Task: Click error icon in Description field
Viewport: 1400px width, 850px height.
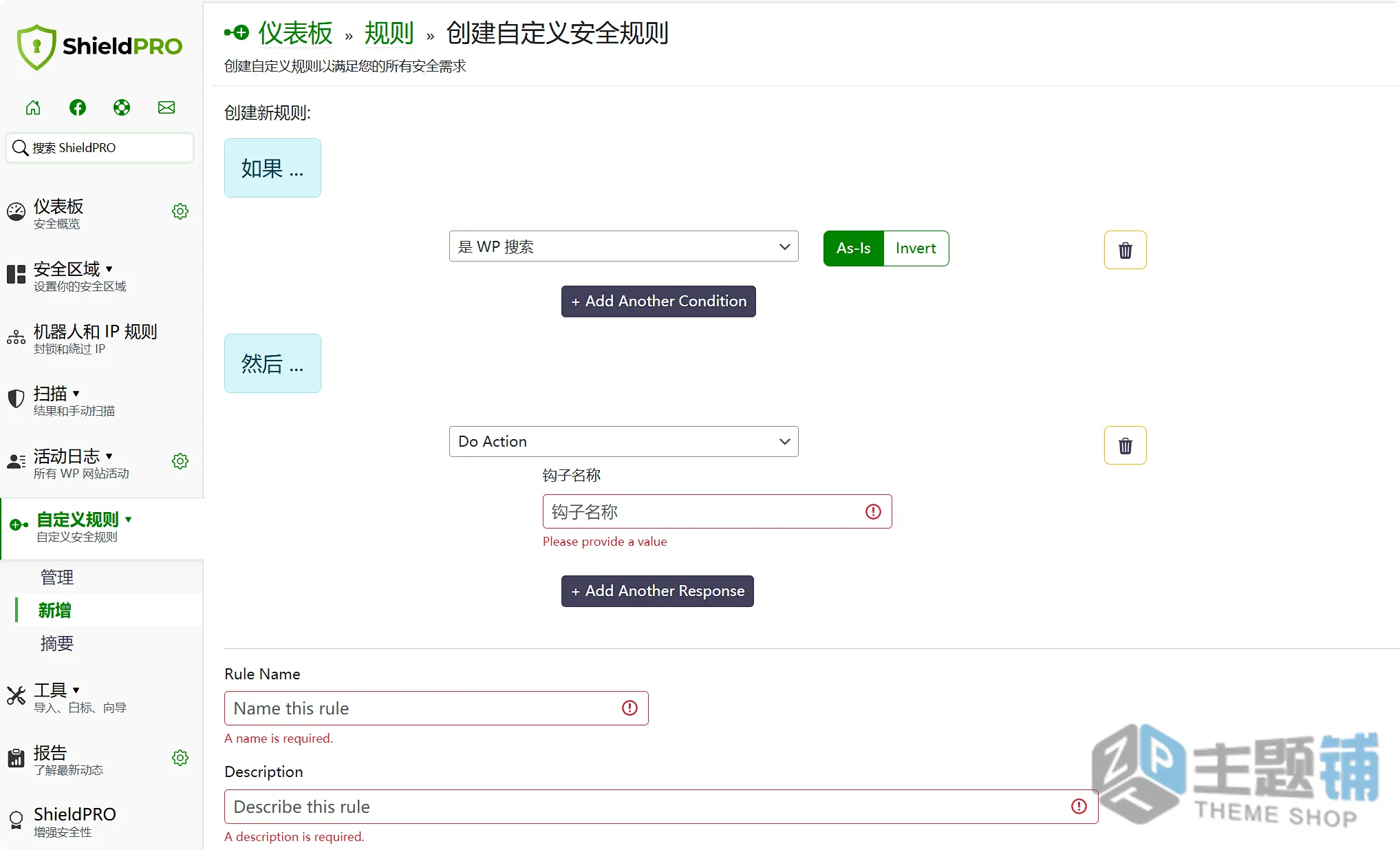Action: (1079, 807)
